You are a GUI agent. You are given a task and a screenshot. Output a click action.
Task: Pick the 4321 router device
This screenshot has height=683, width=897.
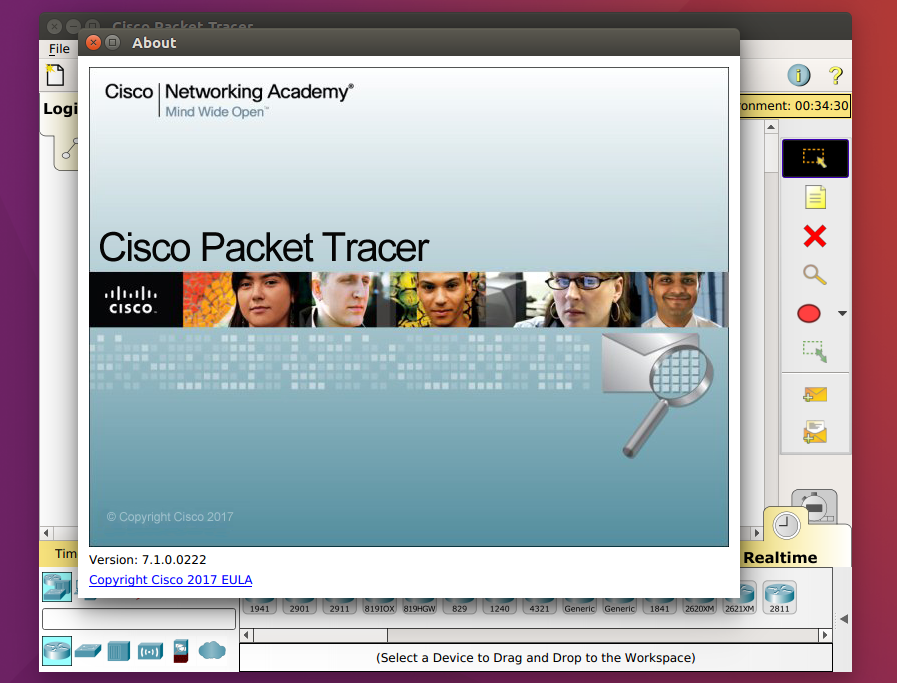point(539,606)
